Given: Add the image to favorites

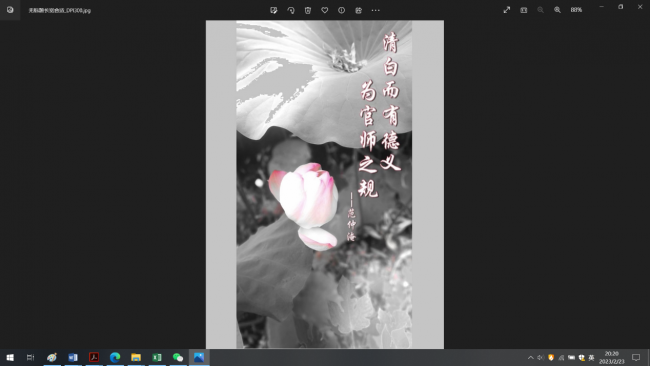Looking at the screenshot, I should 325,10.
